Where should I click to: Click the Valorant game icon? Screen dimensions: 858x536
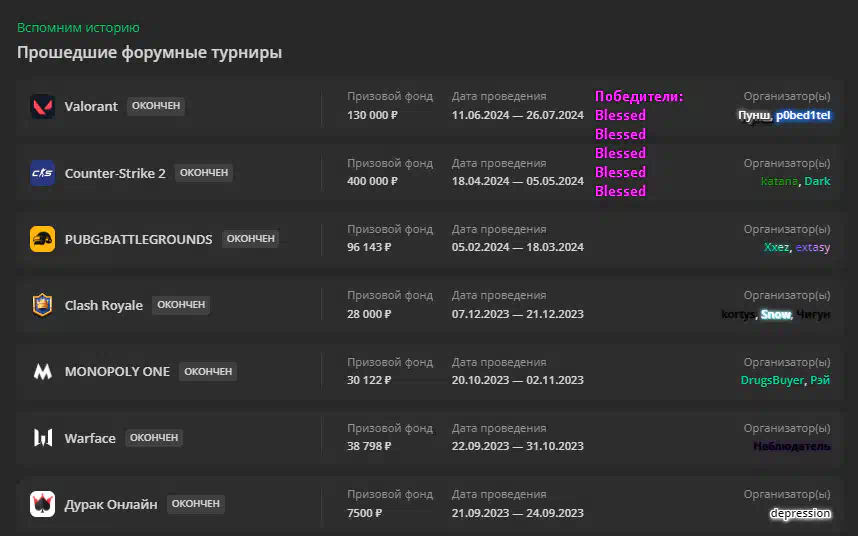(x=42, y=106)
